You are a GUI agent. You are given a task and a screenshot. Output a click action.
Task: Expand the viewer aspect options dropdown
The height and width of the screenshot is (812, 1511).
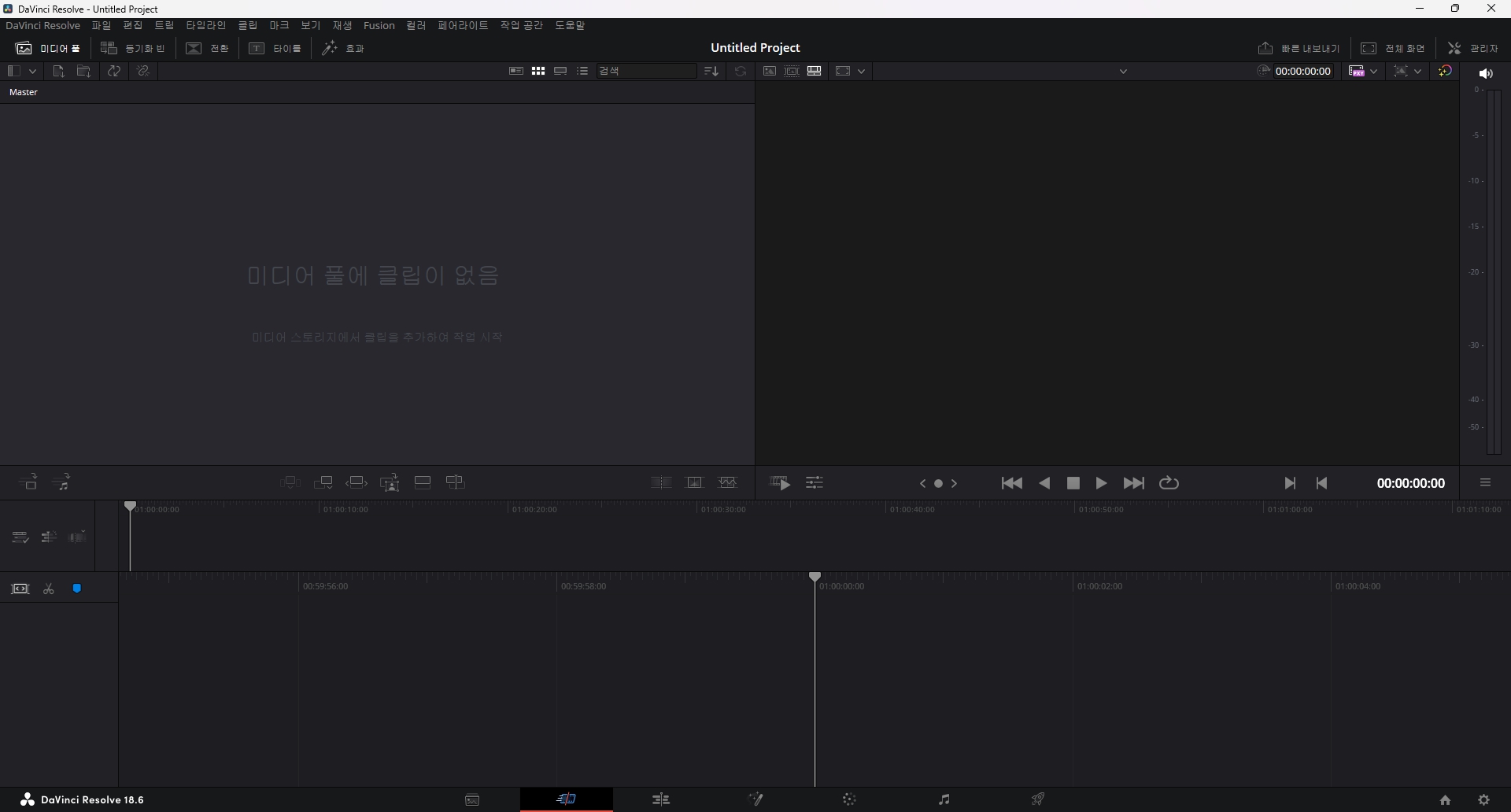[862, 71]
